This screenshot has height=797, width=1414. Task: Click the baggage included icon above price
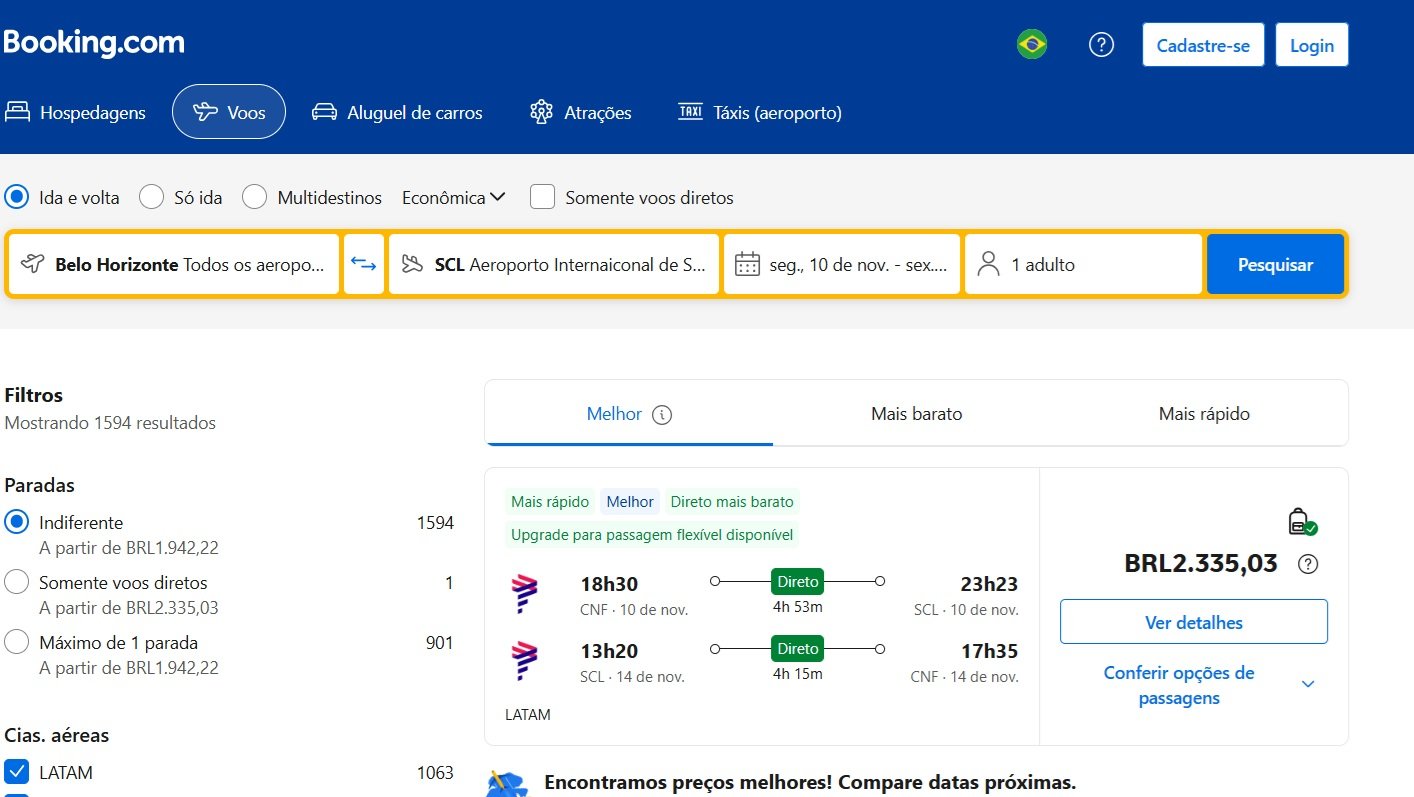(1302, 522)
